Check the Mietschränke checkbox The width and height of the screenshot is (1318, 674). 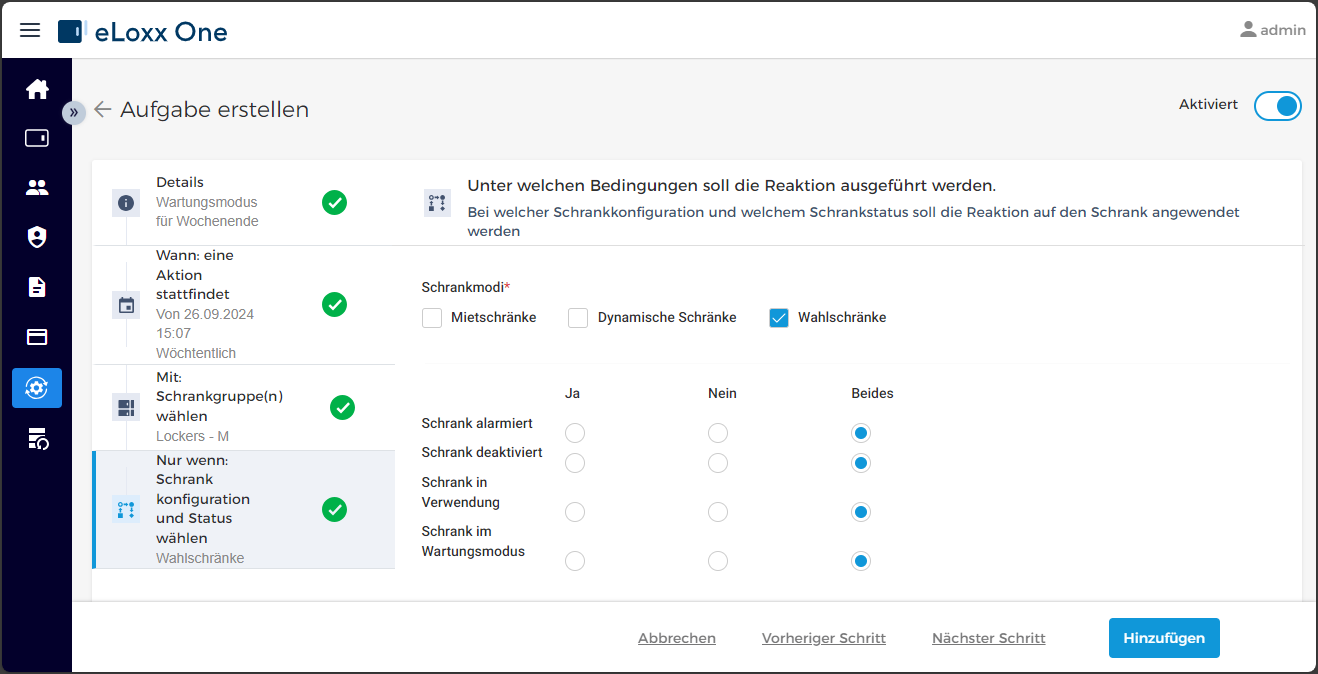pyautogui.click(x=432, y=318)
